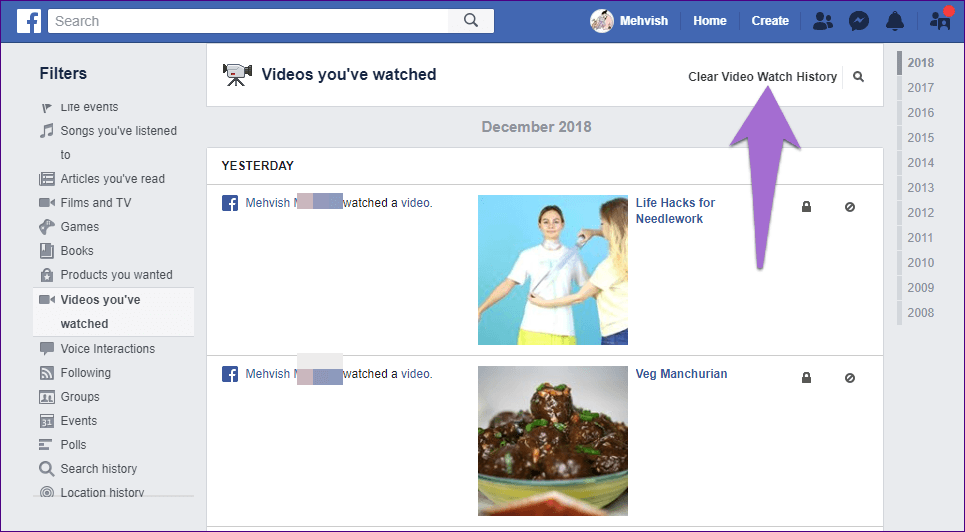Screen dimensions: 965x532
Task: Select Voice Interactions filter label
Action: tap(108, 349)
